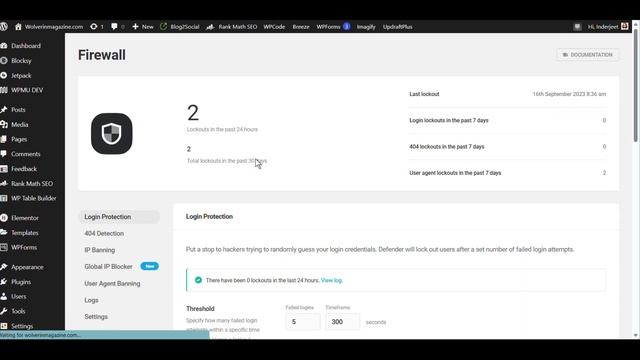Click the Media icon in sidebar
This screenshot has height=360, width=640.
[x=4, y=124]
